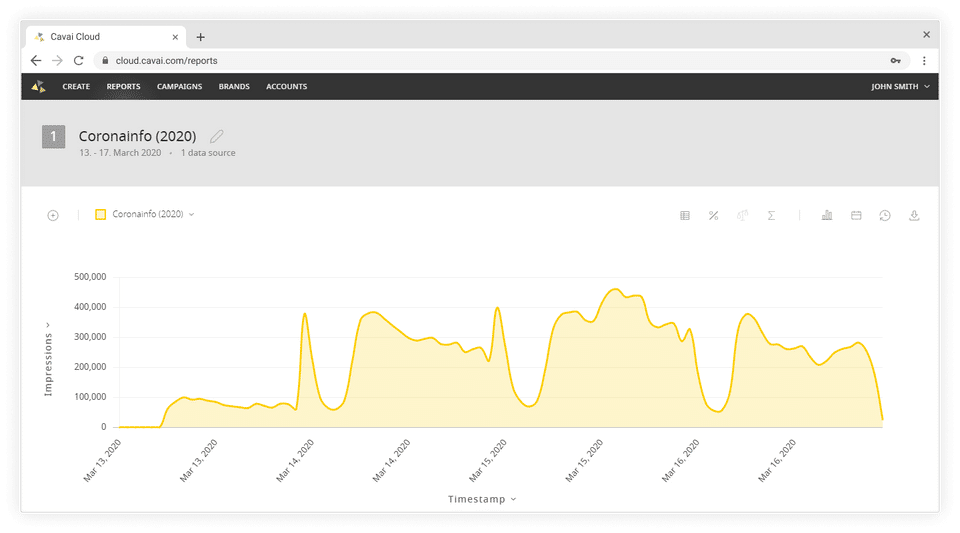Open the BRANDS page
960x533 pixels.
234,86
